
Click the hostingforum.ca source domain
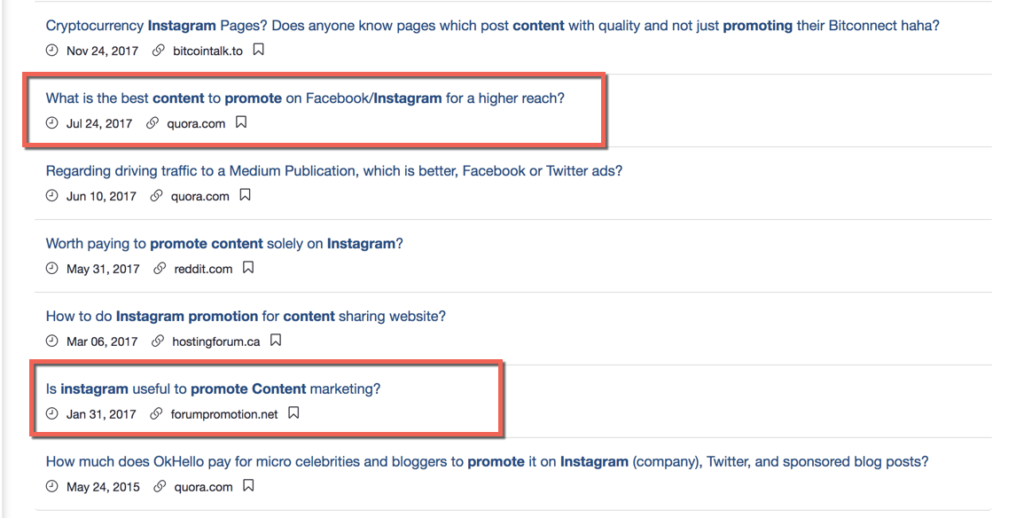click(x=216, y=342)
